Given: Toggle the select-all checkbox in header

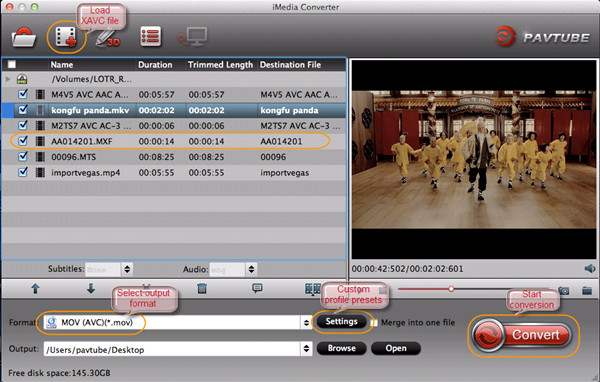Looking at the screenshot, I should 12,64.
